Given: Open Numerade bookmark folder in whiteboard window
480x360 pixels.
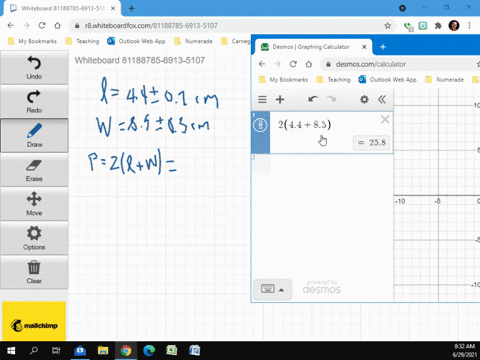Looking at the screenshot, I should tap(193, 41).
